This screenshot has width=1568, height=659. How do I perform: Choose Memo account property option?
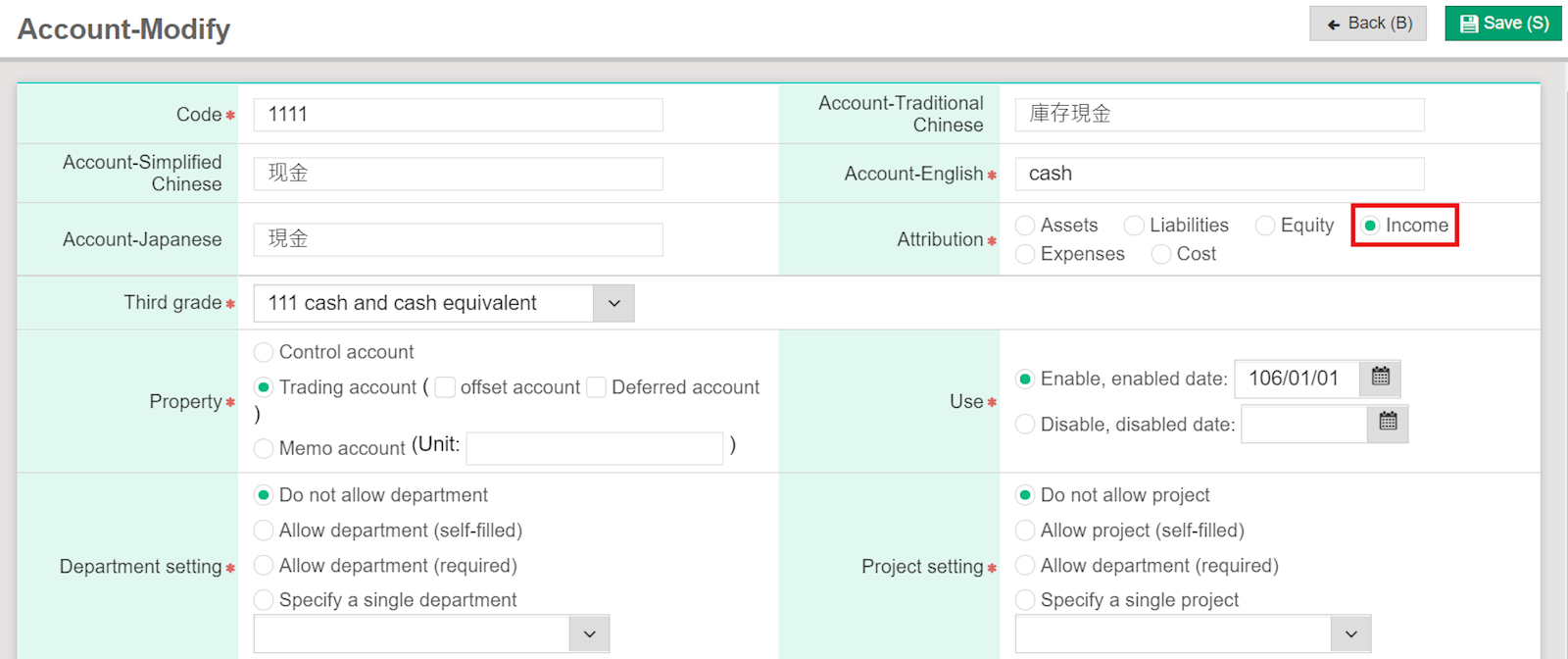264,448
